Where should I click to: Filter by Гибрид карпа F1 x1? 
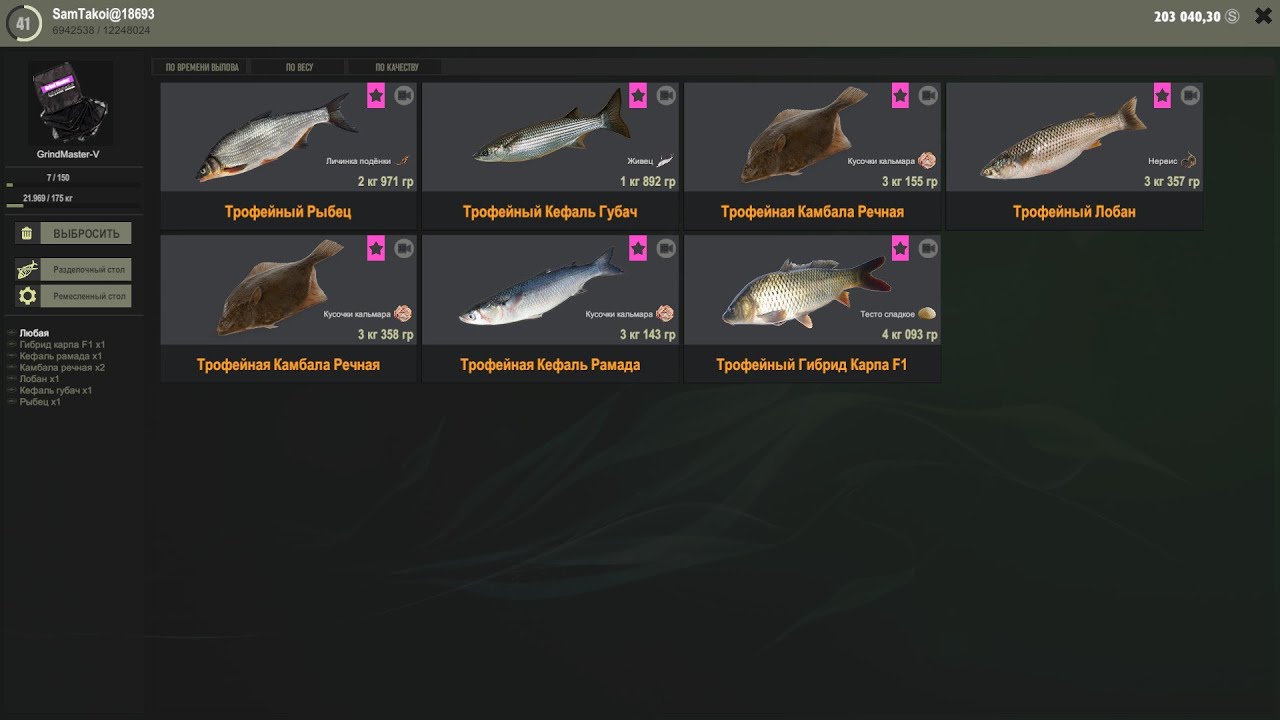[62, 345]
